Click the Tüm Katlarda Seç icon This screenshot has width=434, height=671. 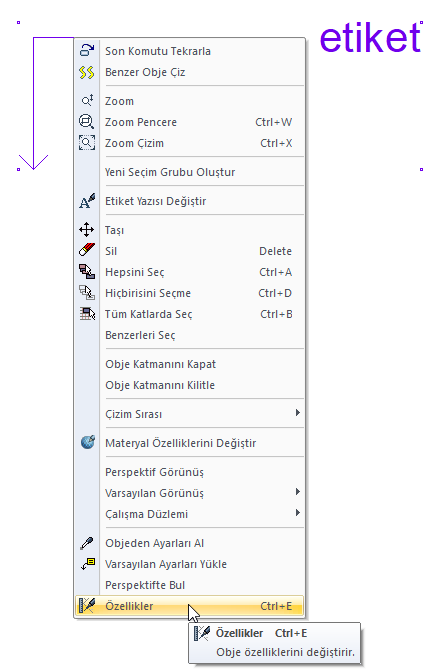tap(87, 313)
